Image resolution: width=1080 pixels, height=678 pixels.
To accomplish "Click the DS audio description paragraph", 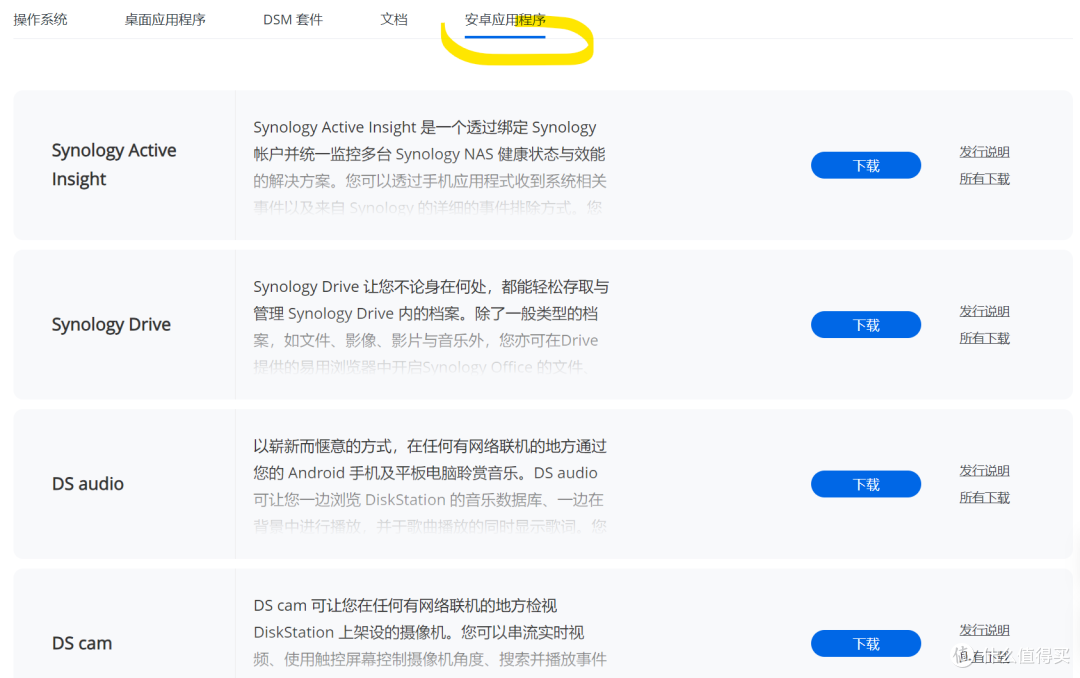I will pyautogui.click(x=429, y=486).
